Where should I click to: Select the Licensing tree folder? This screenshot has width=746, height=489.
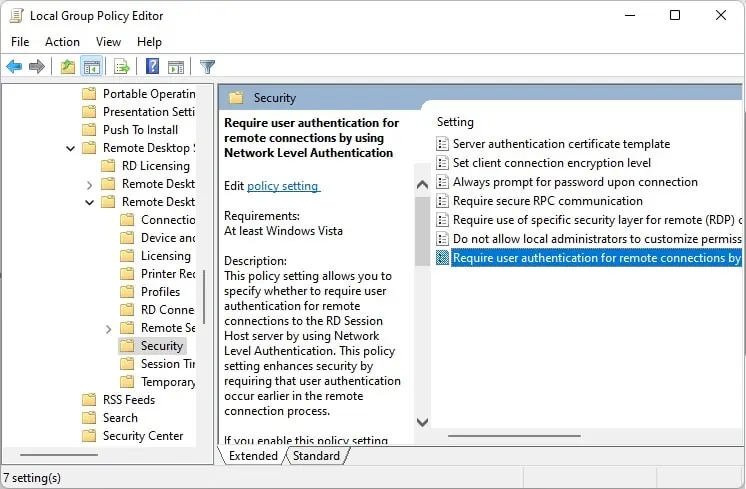click(166, 256)
